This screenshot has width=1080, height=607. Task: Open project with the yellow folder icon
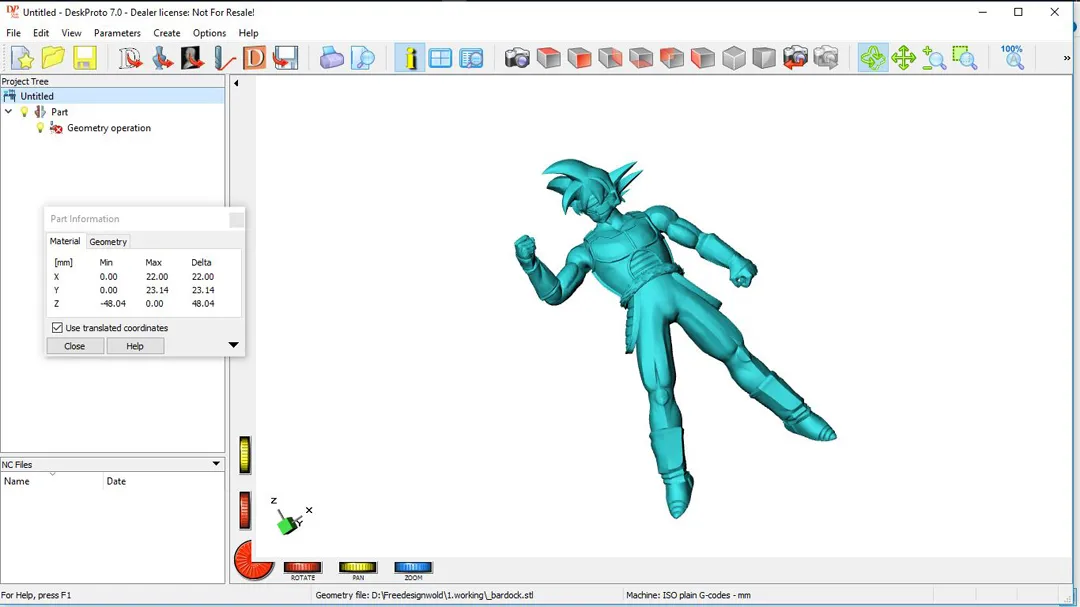(53, 58)
